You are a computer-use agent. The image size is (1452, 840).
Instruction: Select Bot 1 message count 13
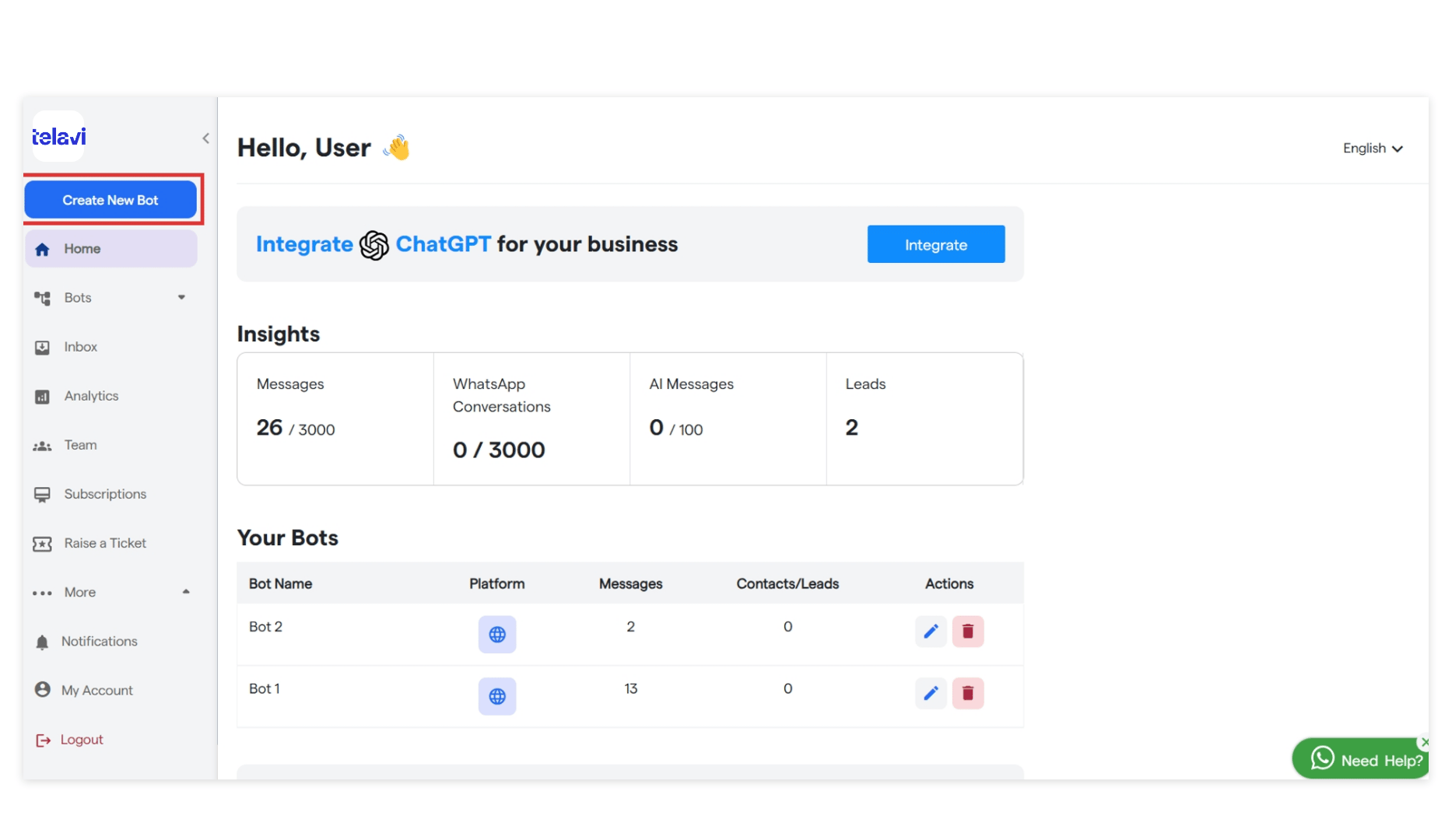630,688
